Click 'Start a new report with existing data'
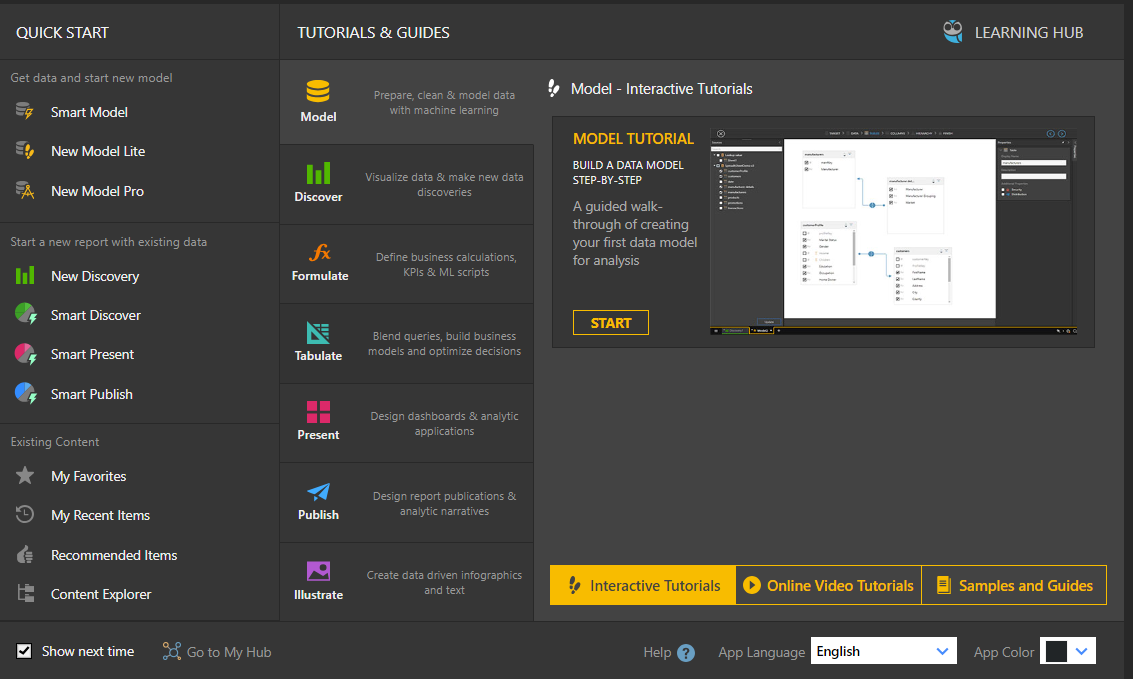 (x=108, y=242)
